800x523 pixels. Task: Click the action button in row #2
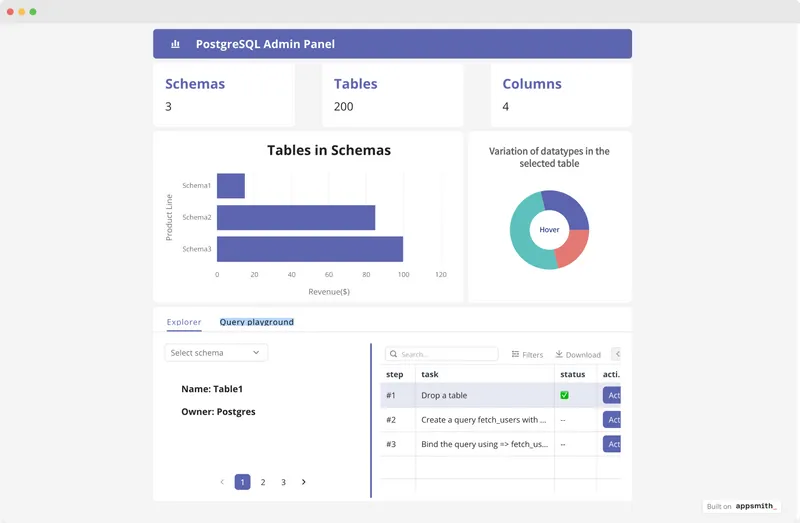pyautogui.click(x=612, y=420)
